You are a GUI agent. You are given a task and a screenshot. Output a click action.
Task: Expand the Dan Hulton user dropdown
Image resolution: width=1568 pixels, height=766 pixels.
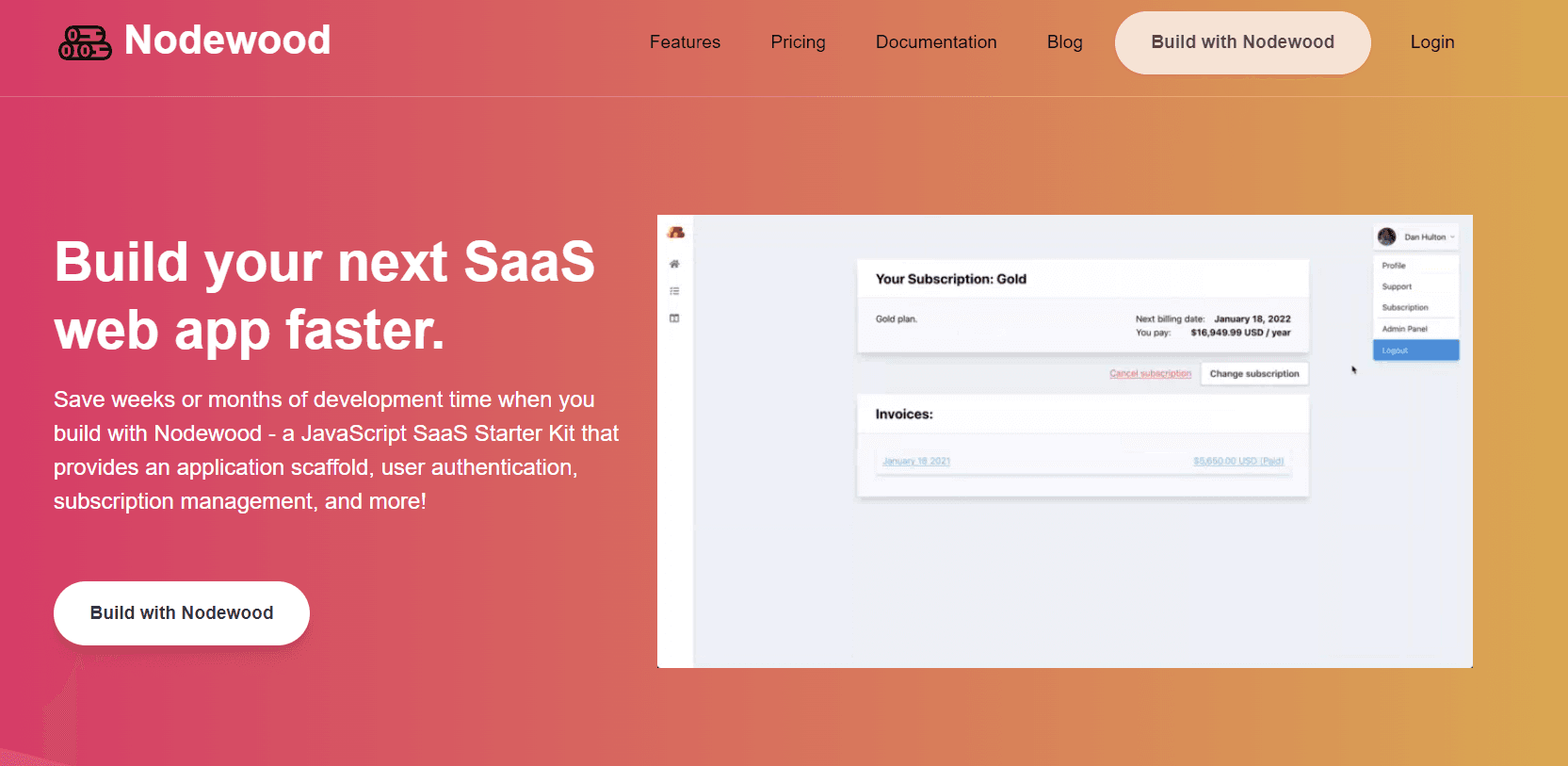[1416, 236]
